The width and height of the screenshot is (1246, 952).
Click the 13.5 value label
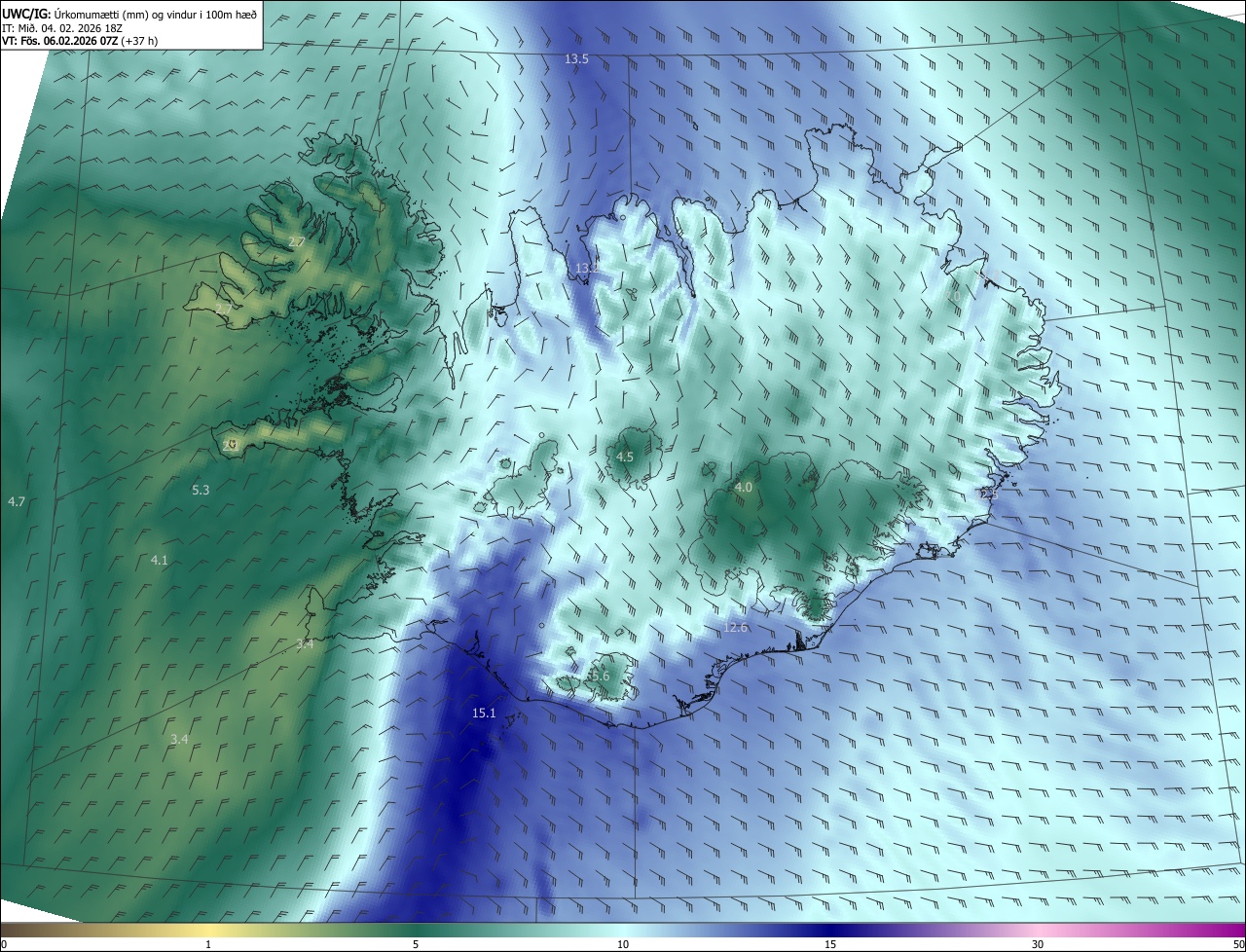pyautogui.click(x=576, y=59)
